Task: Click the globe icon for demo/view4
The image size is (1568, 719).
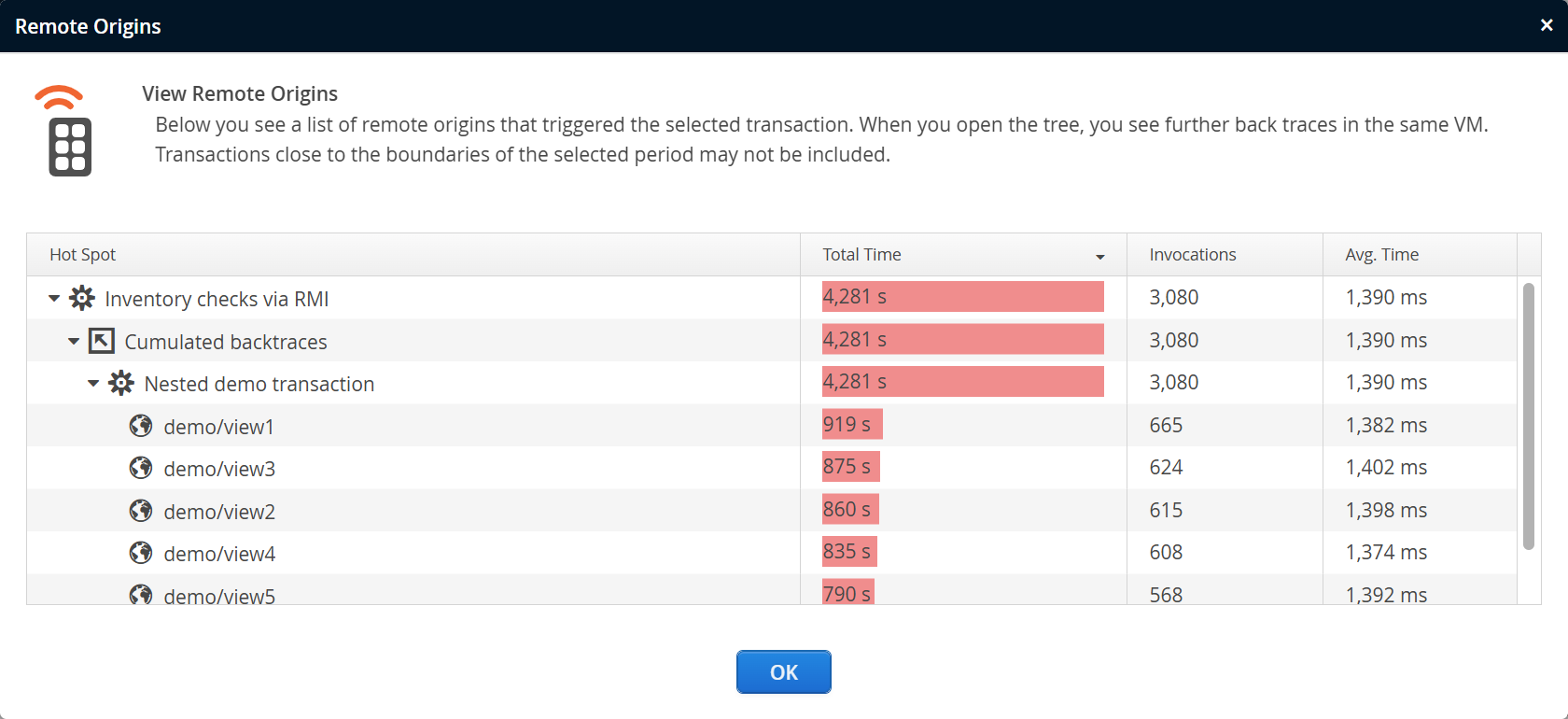Action: tap(141, 553)
